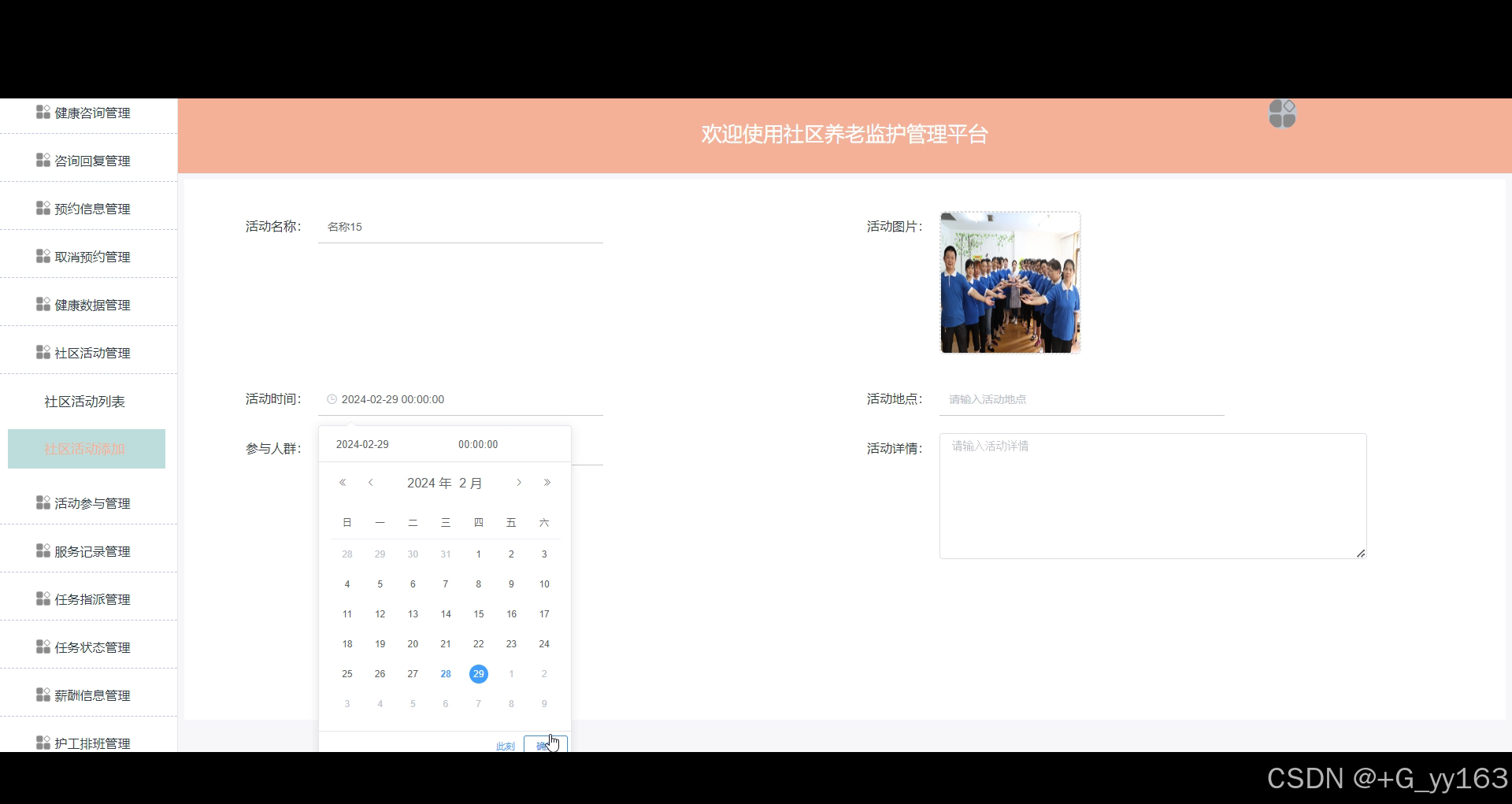This screenshot has width=1512, height=804.
Task: Select the highlighted day 29 in the calendar
Action: click(x=479, y=674)
